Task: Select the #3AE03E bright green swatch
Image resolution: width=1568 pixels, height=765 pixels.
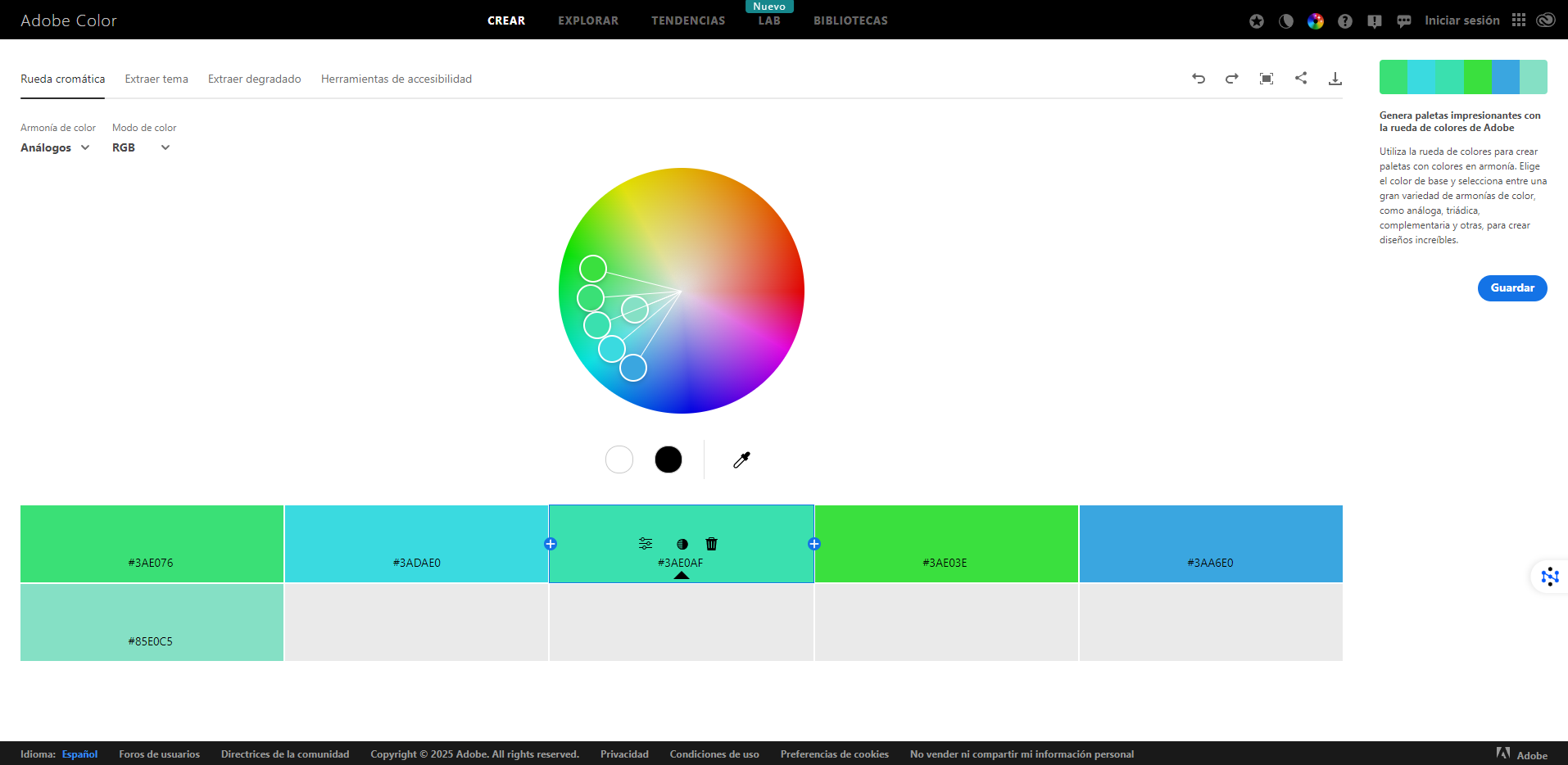Action: tap(946, 544)
